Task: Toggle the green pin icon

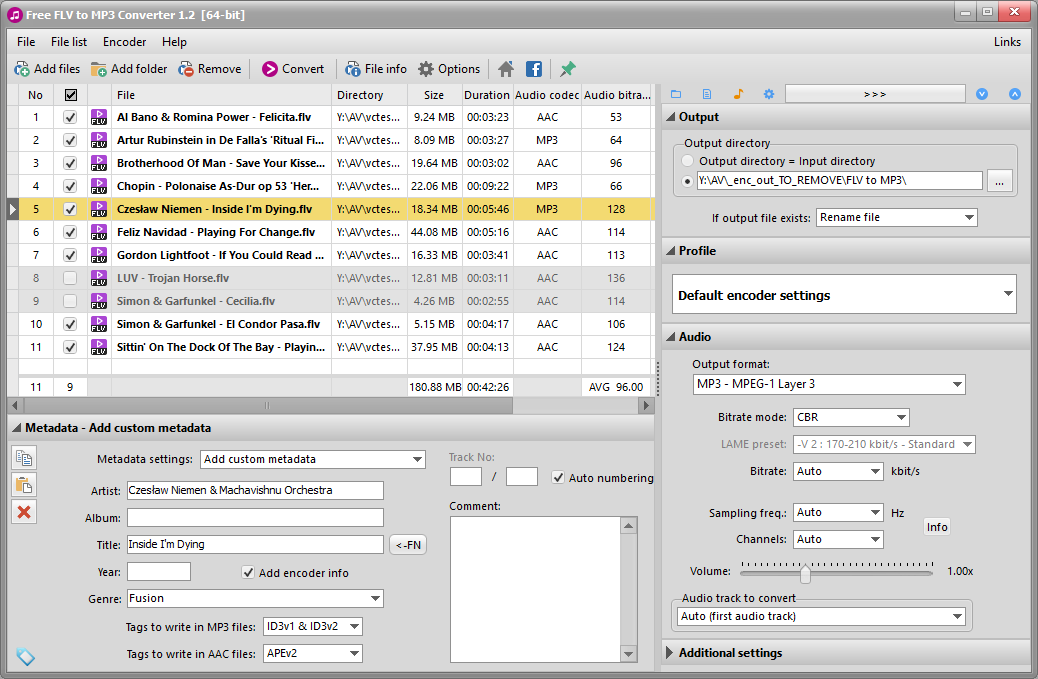Action: click(x=567, y=69)
